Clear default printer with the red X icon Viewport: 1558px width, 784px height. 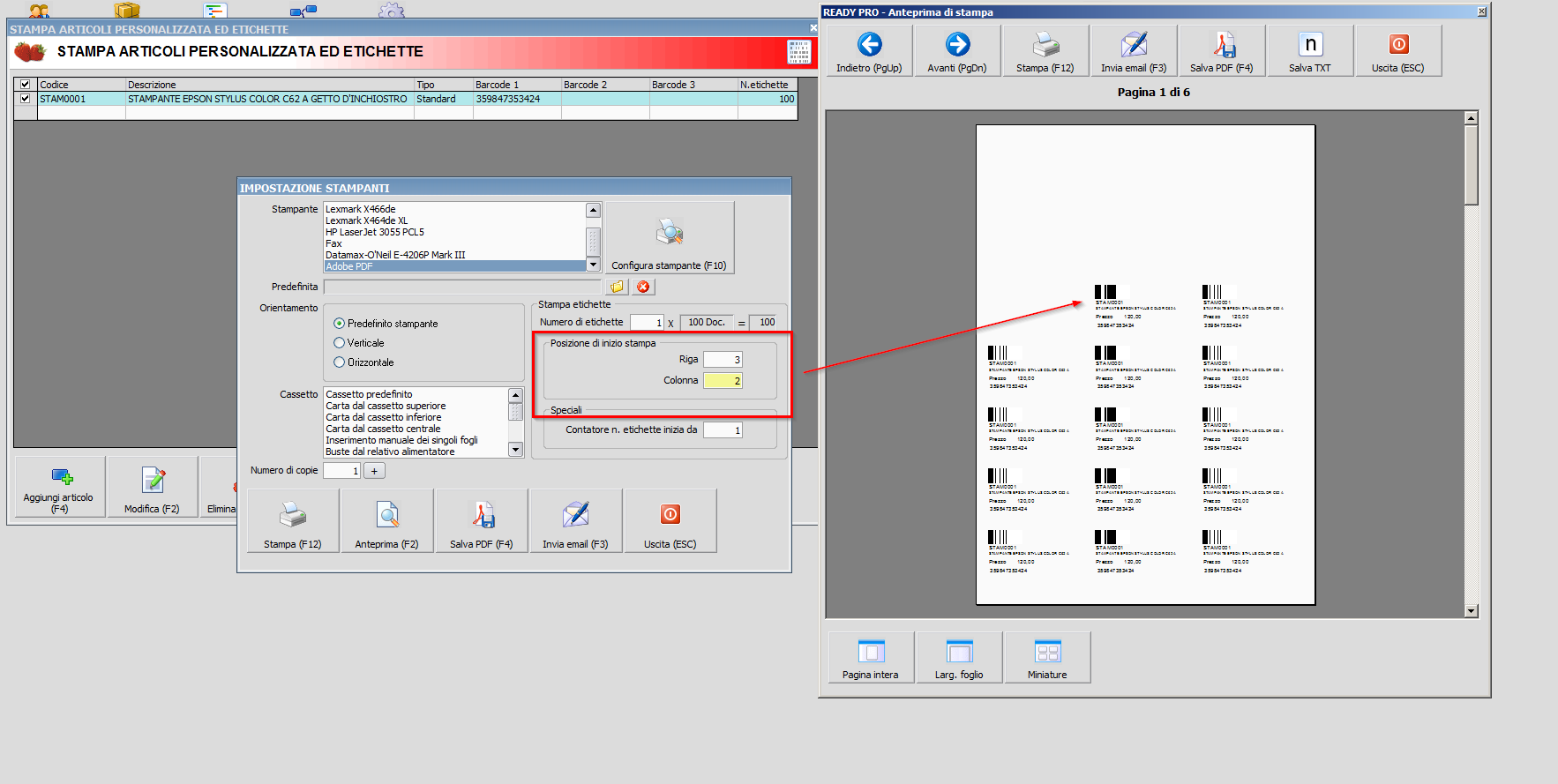pos(643,287)
